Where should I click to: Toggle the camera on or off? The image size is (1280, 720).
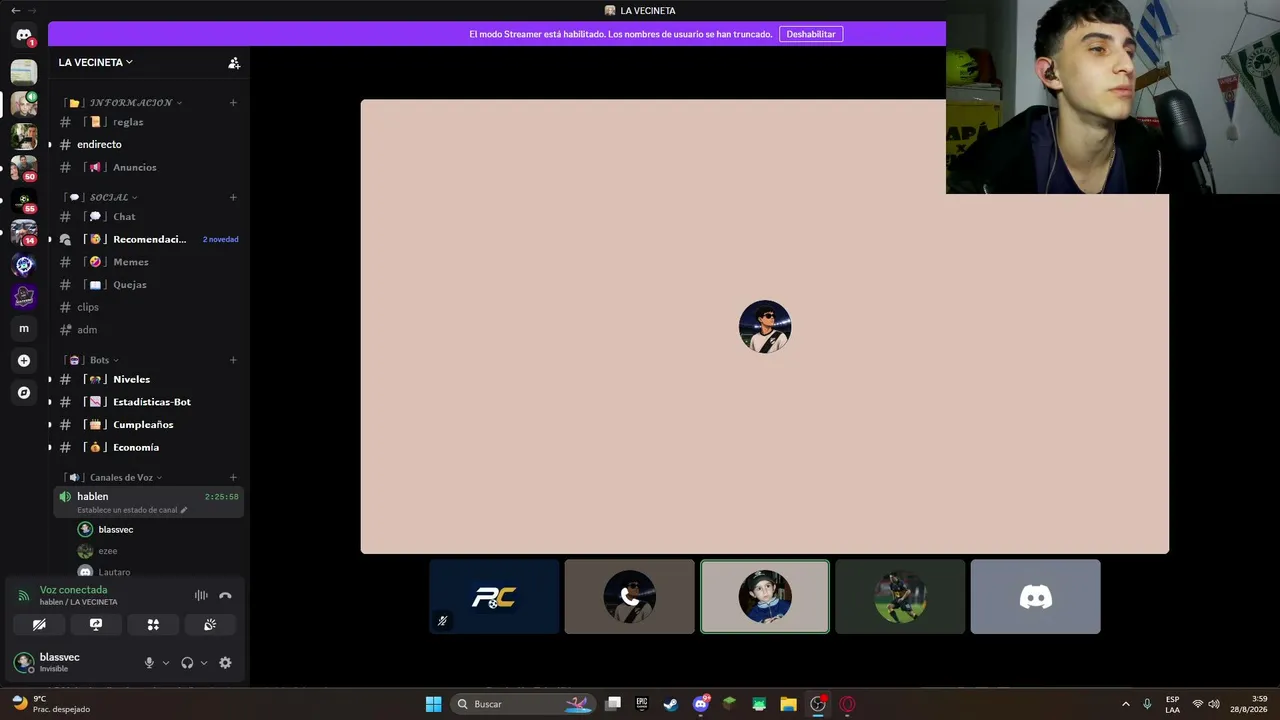click(x=39, y=624)
